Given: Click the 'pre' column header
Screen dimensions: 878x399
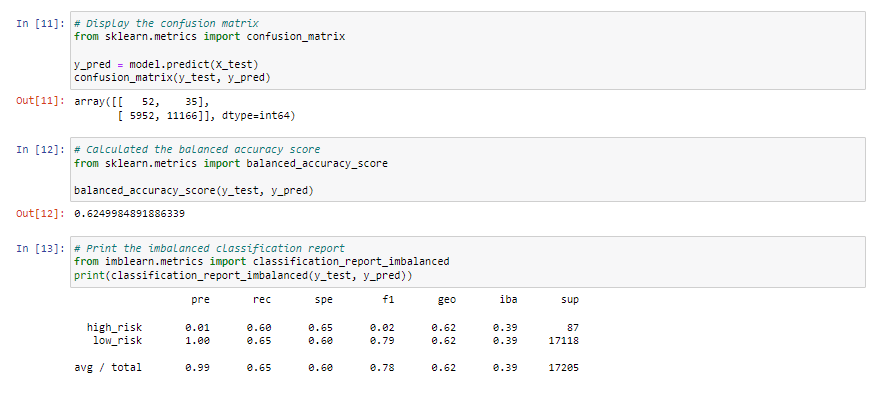Looking at the screenshot, I should (x=200, y=300).
